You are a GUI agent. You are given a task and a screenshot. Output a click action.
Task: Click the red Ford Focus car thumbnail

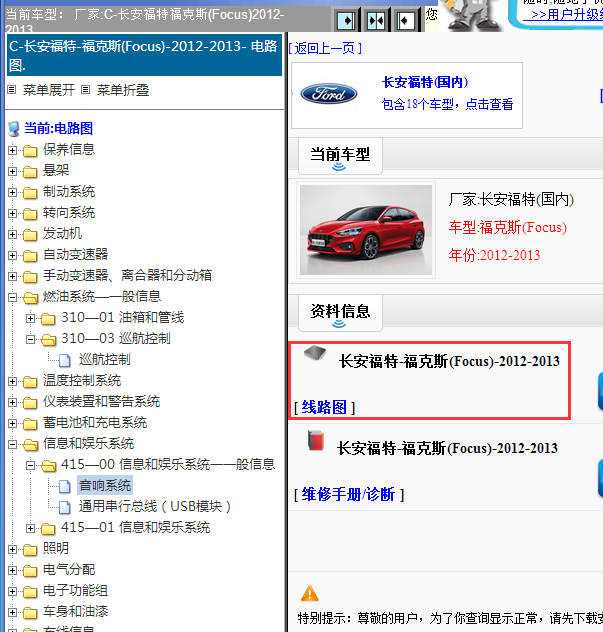[366, 230]
